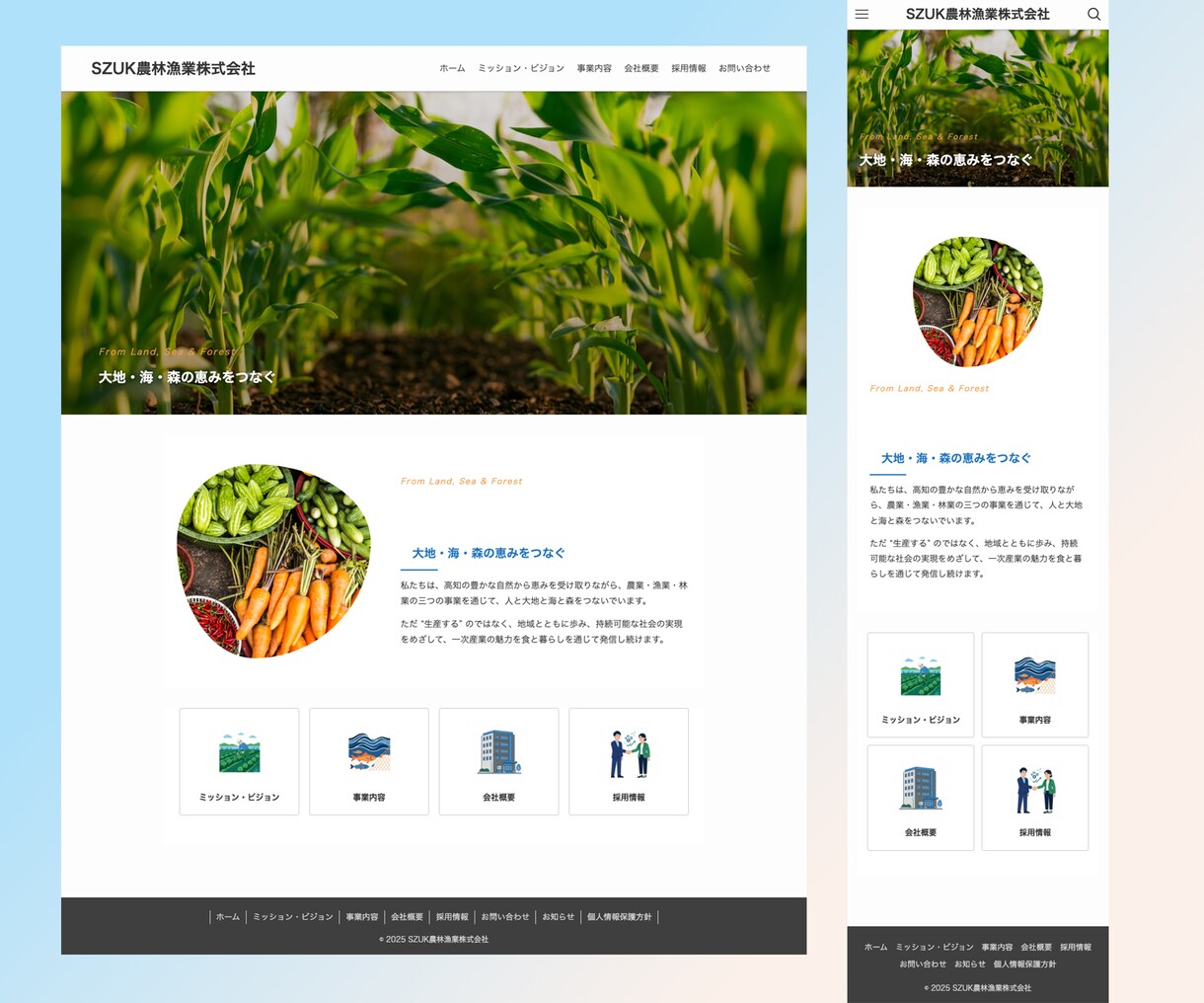The width and height of the screenshot is (1204, 1003).
Task: Open ミッション・ビジョン link in mobile footer
Action: pyautogui.click(x=935, y=948)
